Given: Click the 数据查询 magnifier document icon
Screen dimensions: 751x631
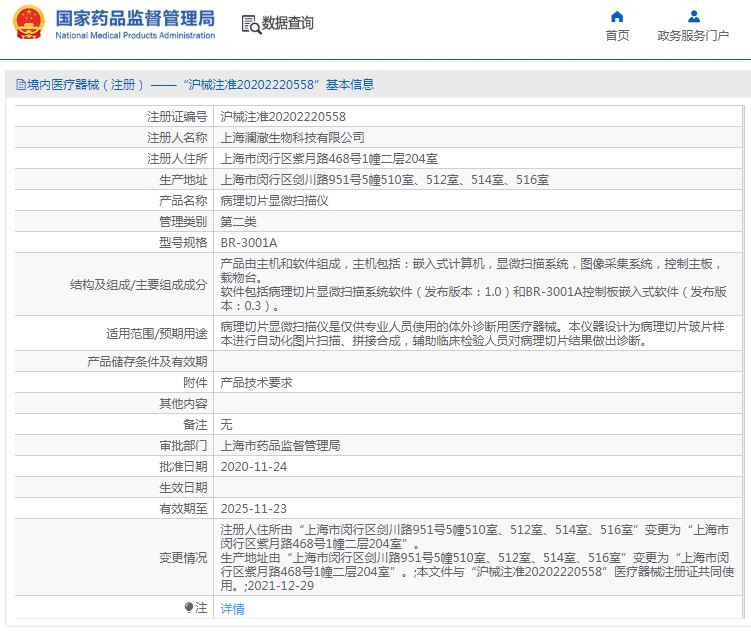Looking at the screenshot, I should pos(250,24).
